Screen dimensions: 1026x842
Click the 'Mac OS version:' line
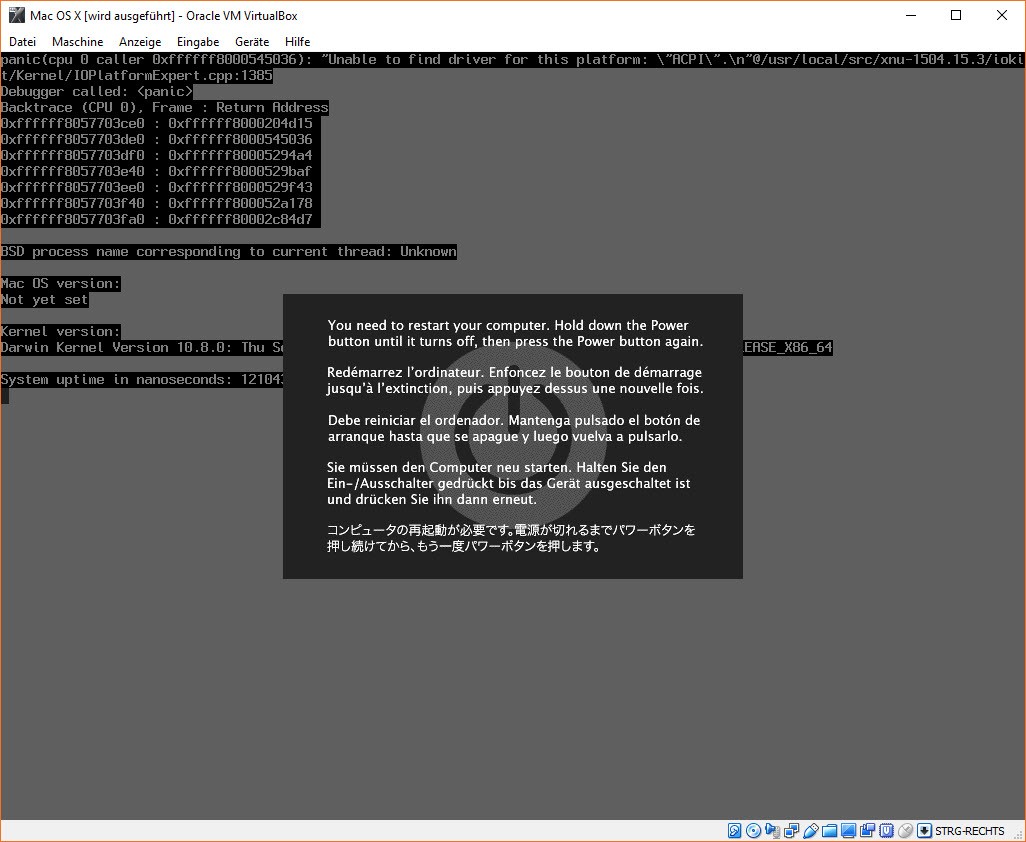[60, 284]
